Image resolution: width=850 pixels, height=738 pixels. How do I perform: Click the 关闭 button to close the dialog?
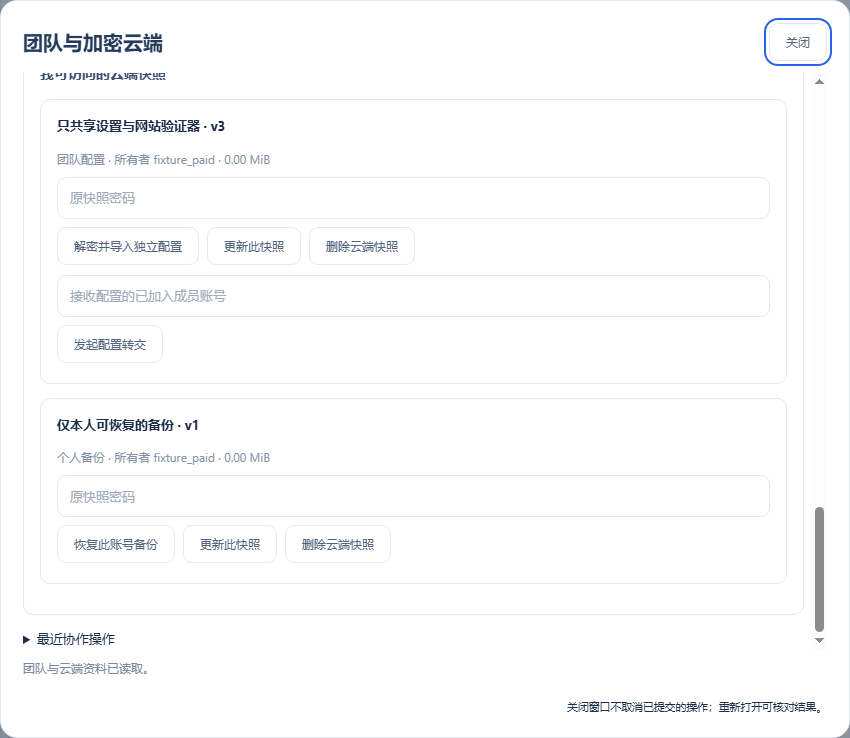(x=797, y=42)
